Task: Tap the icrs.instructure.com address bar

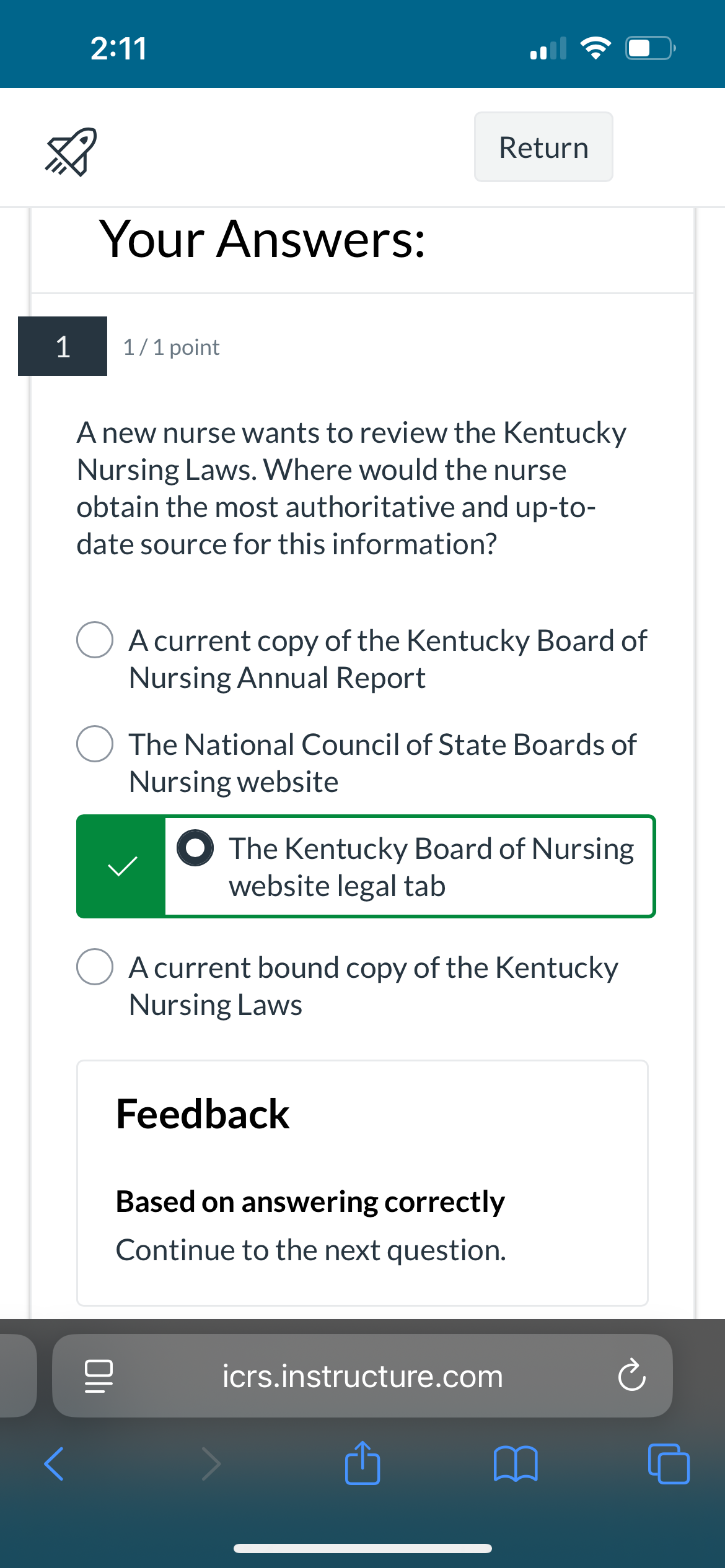Action: pyautogui.click(x=362, y=1375)
